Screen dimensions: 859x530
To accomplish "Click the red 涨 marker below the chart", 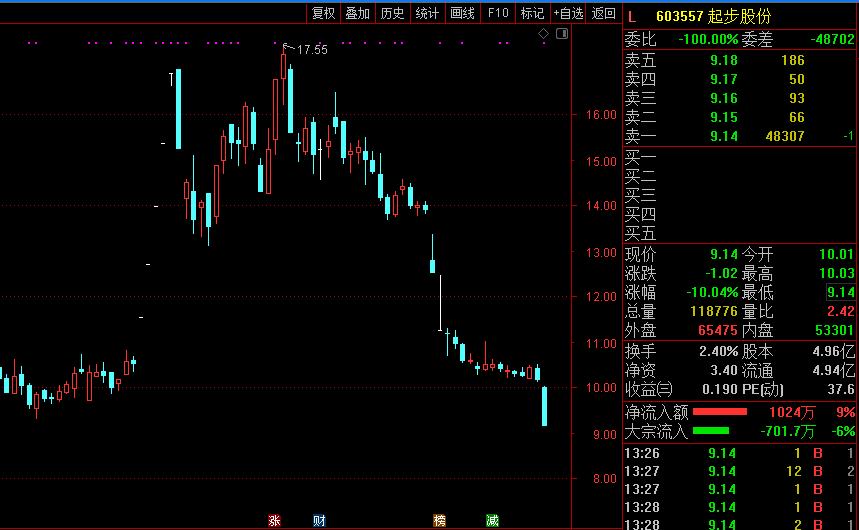I will (x=274, y=520).
